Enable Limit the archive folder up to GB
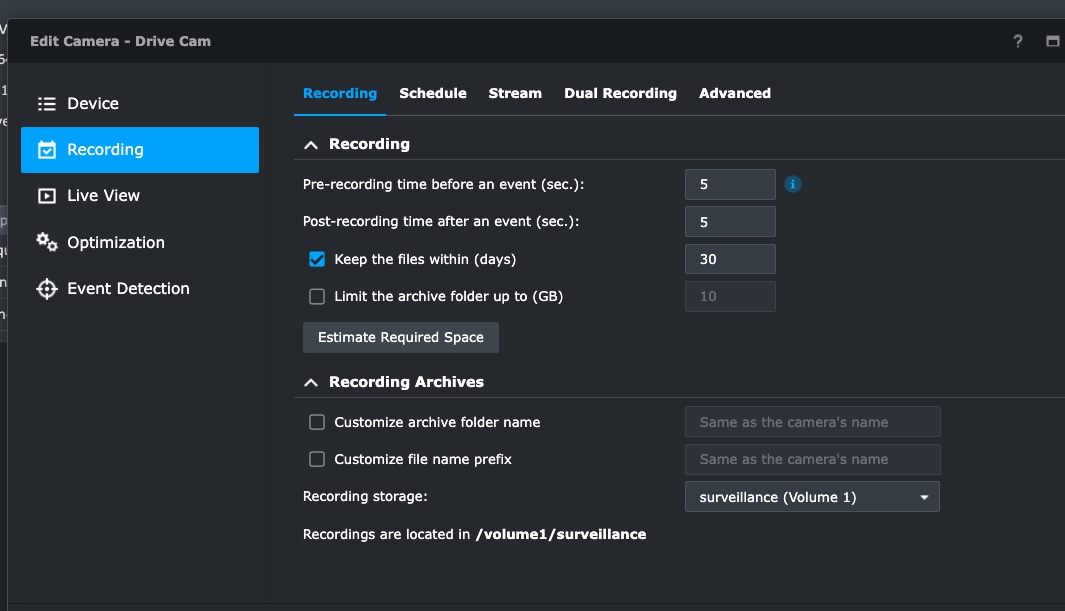Image resolution: width=1065 pixels, height=611 pixels. click(x=317, y=296)
